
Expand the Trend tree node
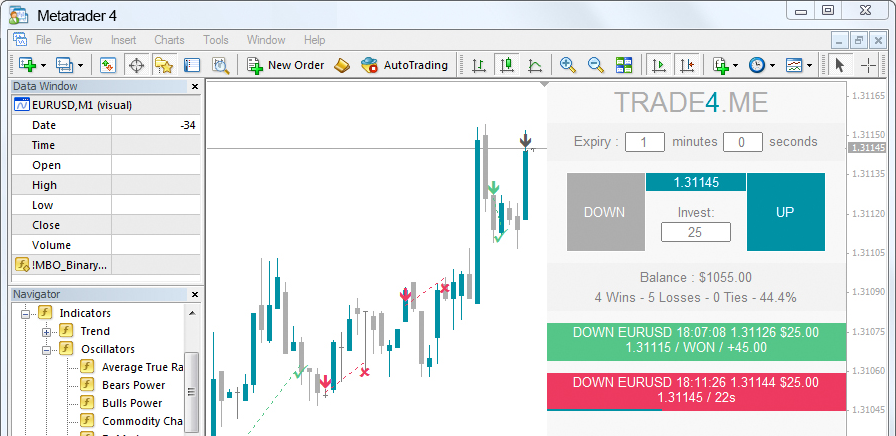pos(47,331)
